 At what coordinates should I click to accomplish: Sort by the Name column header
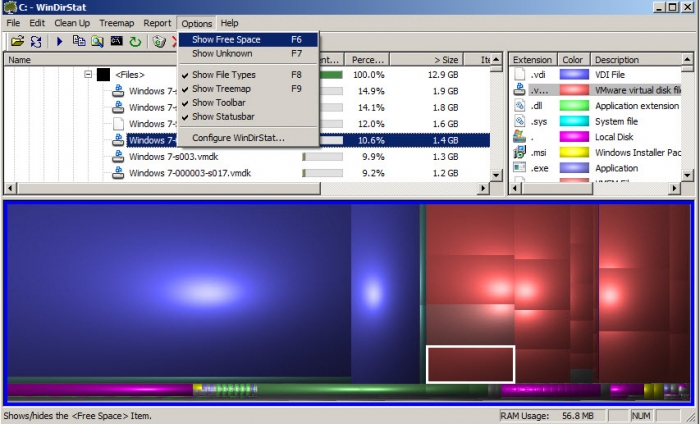[x=89, y=59]
